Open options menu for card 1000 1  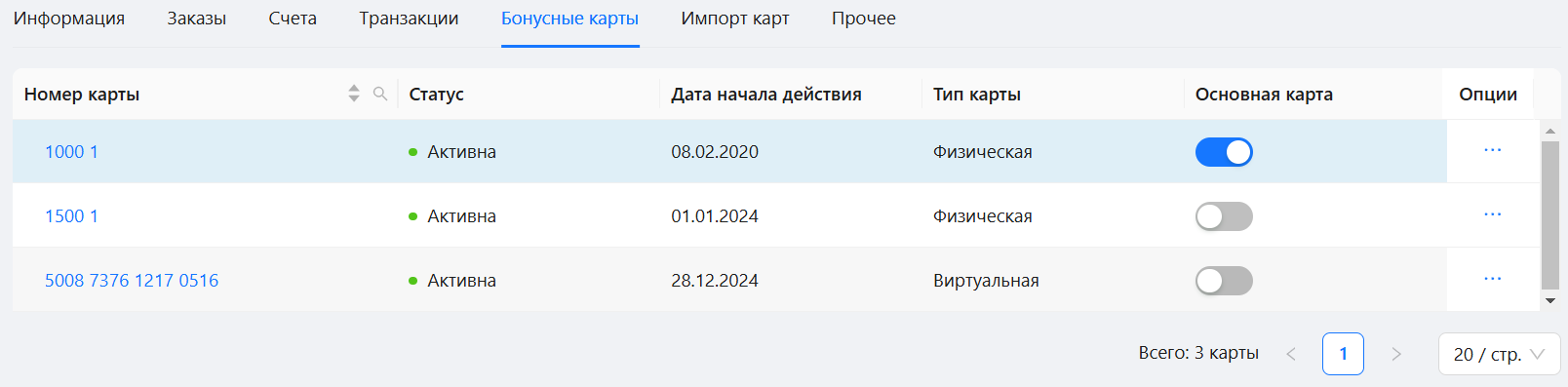point(1492,151)
